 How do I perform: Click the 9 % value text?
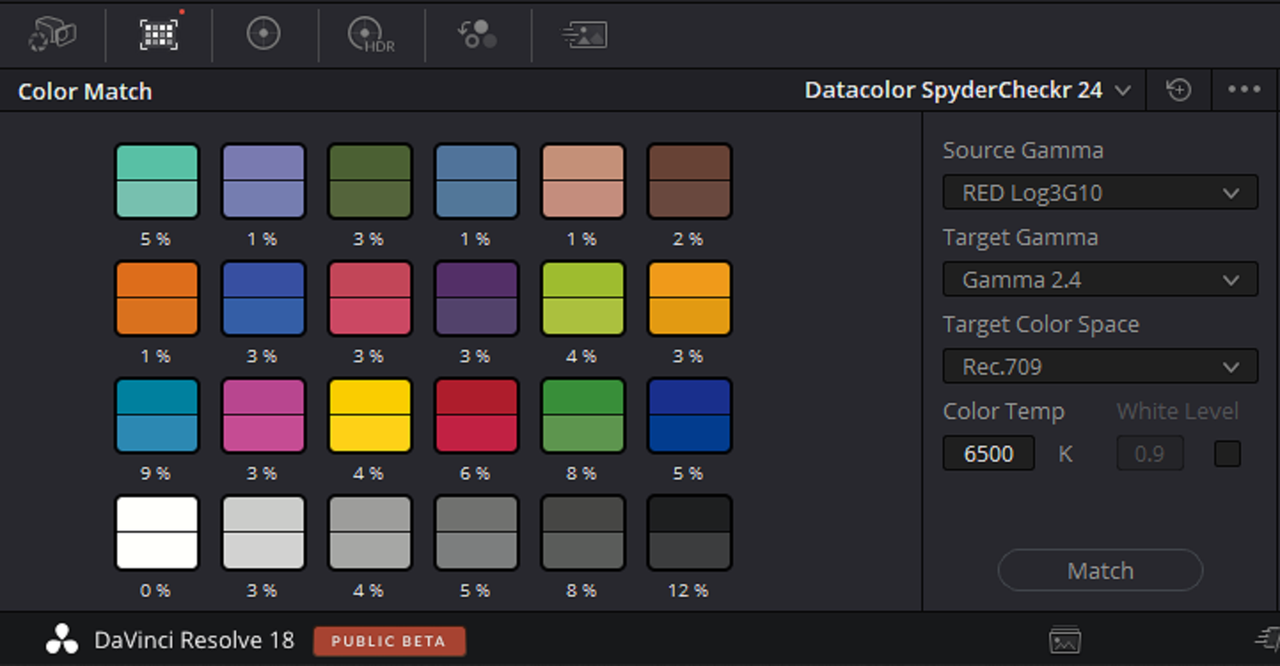click(x=156, y=473)
